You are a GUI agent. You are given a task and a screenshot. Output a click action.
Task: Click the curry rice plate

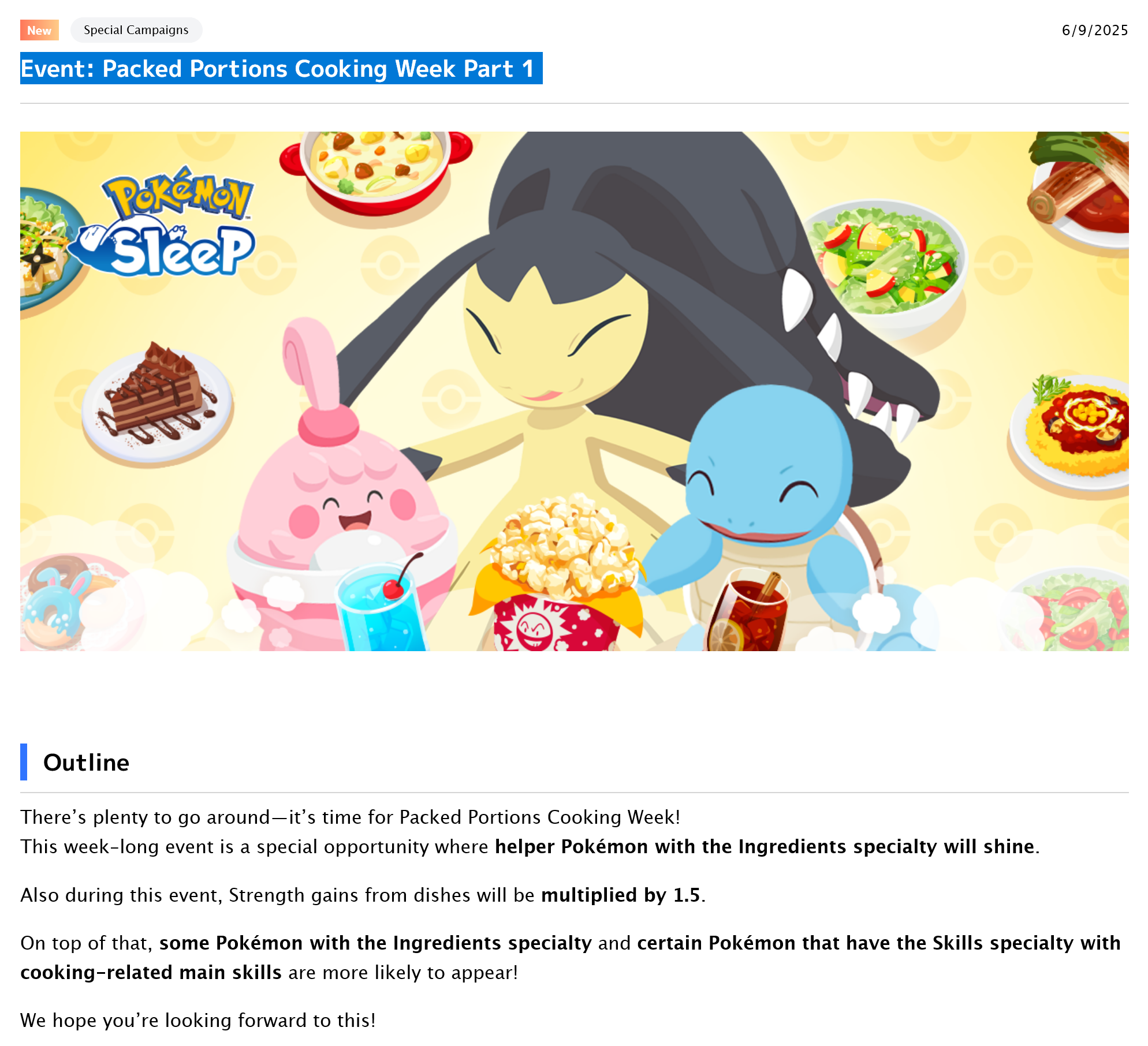[x=1071, y=433]
